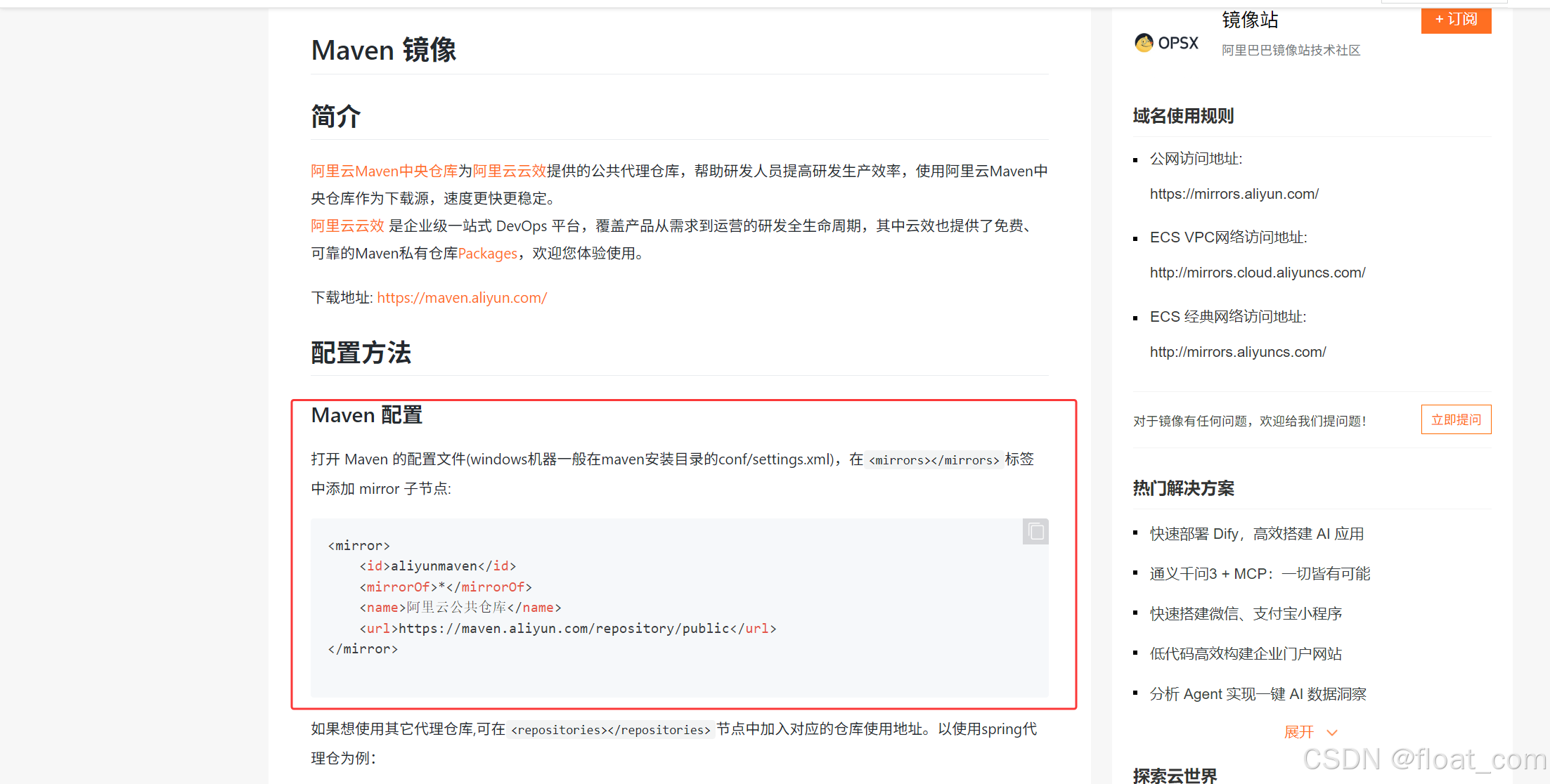This screenshot has height=784, width=1550.
Task: Open the first 阿里云云效 link in 简介
Action: [509, 171]
